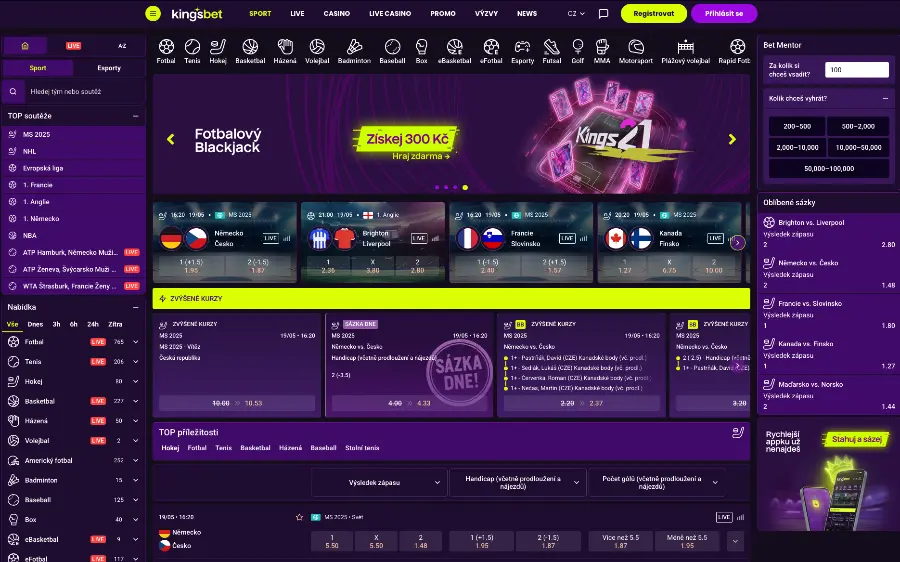Viewport: 900px width, 562px height.
Task: Show next promo banner with right arrow
Action: click(x=732, y=139)
